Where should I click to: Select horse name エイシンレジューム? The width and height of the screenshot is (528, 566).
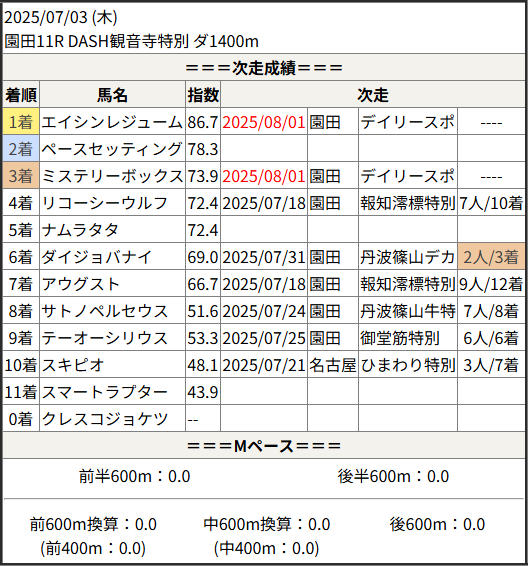(112, 122)
